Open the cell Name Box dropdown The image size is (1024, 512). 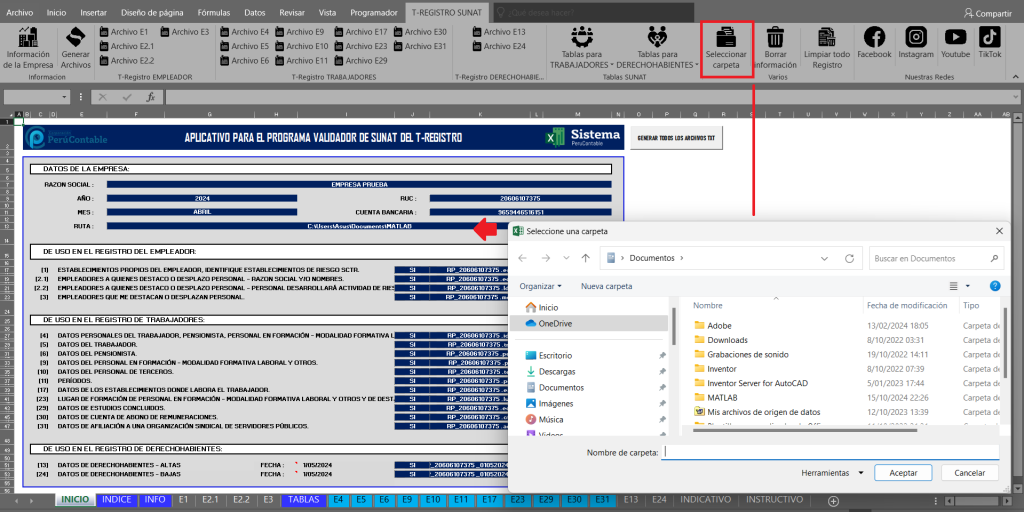64,97
